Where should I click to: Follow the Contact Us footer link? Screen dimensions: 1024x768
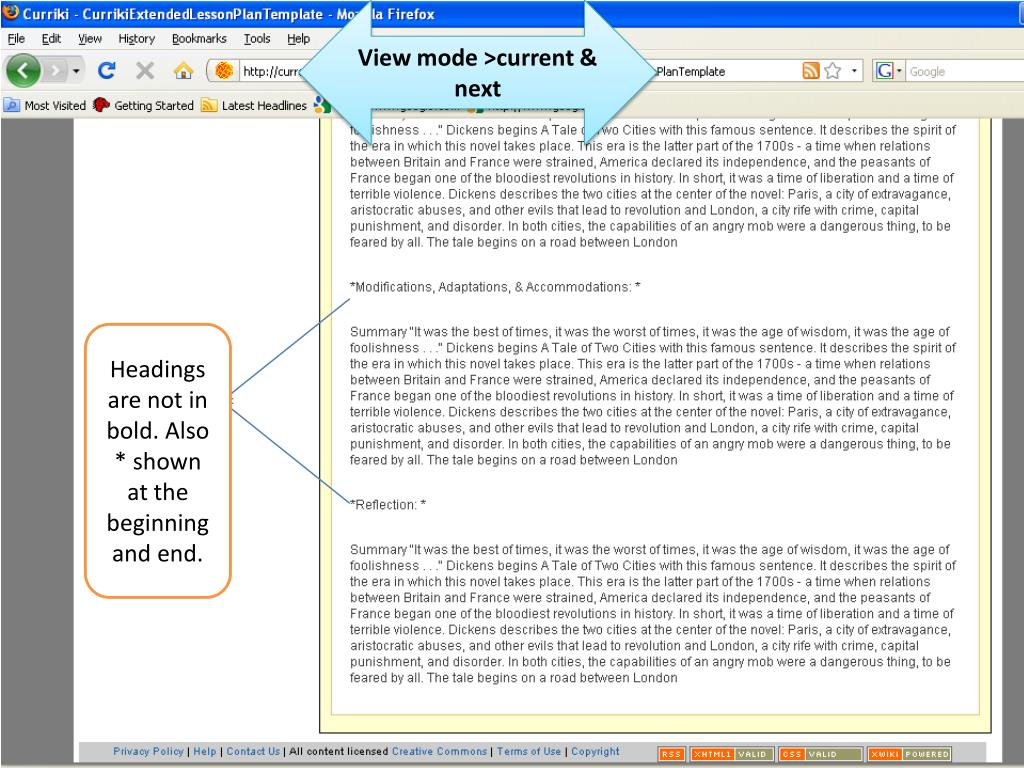[253, 751]
